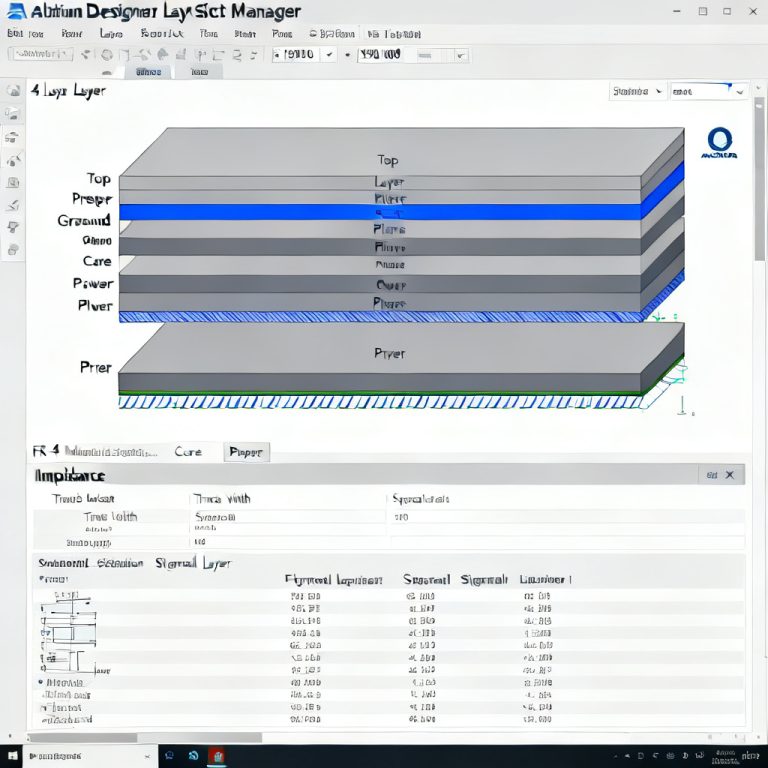Click the 'Signali' column header

(x=484, y=580)
